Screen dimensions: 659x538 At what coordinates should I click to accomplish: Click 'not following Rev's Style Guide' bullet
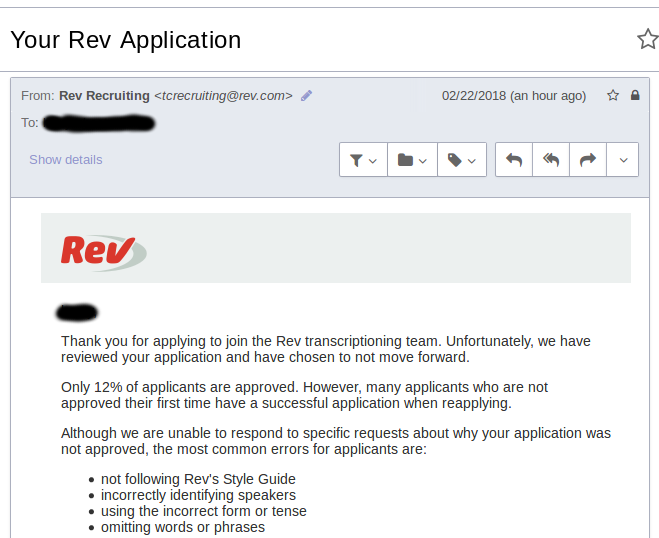pyautogui.click(x=198, y=479)
